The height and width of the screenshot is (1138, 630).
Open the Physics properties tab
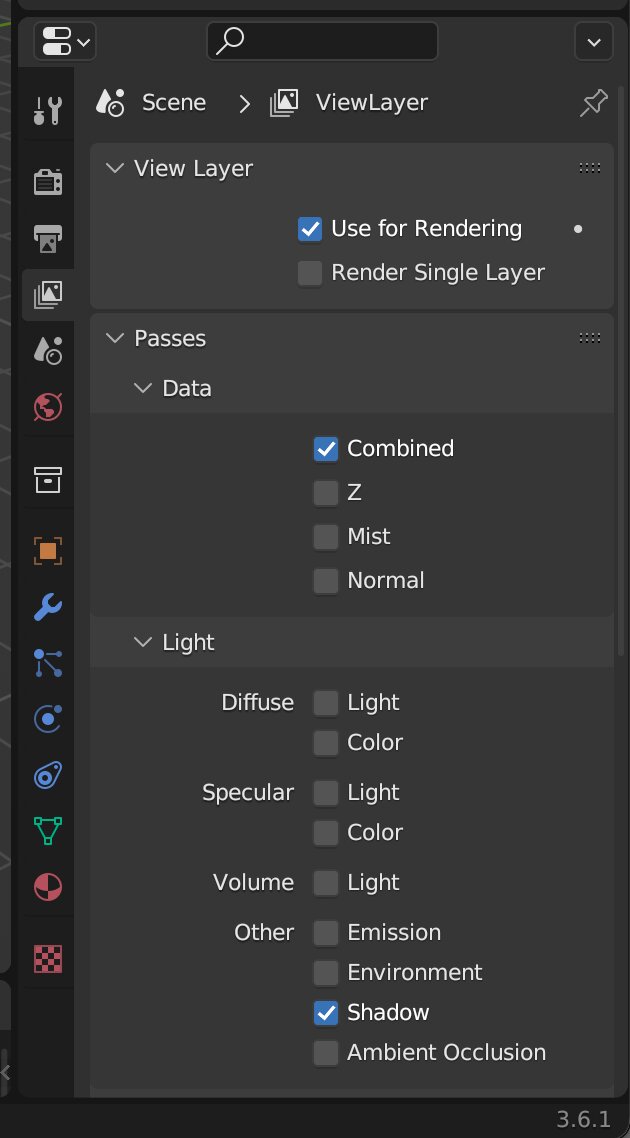tap(48, 719)
